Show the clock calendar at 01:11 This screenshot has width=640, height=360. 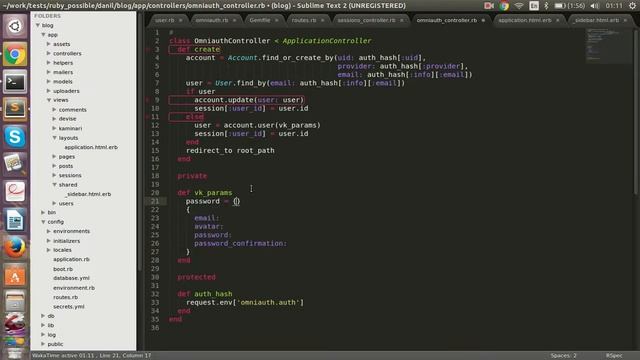coord(614,6)
